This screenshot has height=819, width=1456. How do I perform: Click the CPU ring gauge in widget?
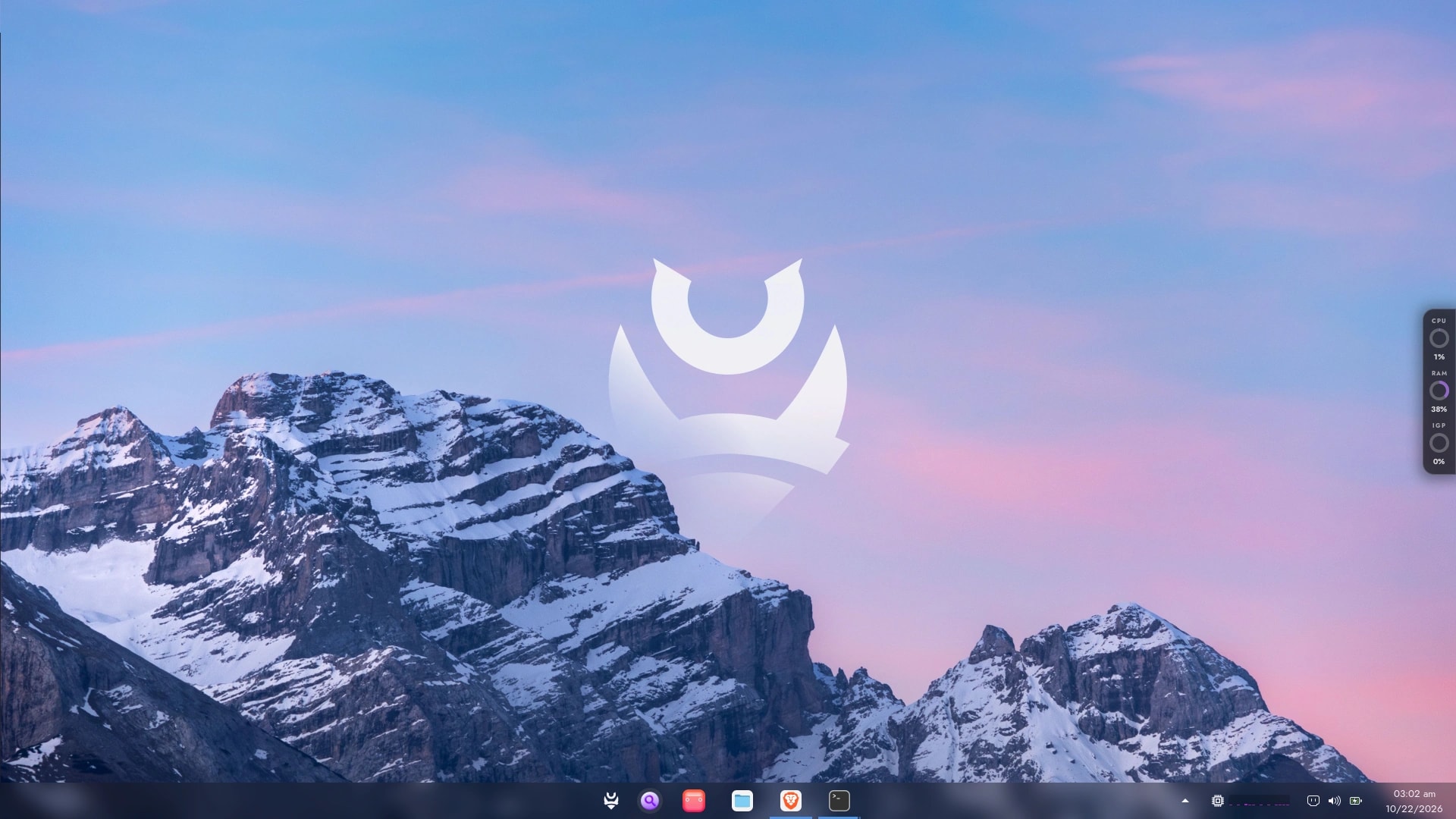(x=1439, y=338)
